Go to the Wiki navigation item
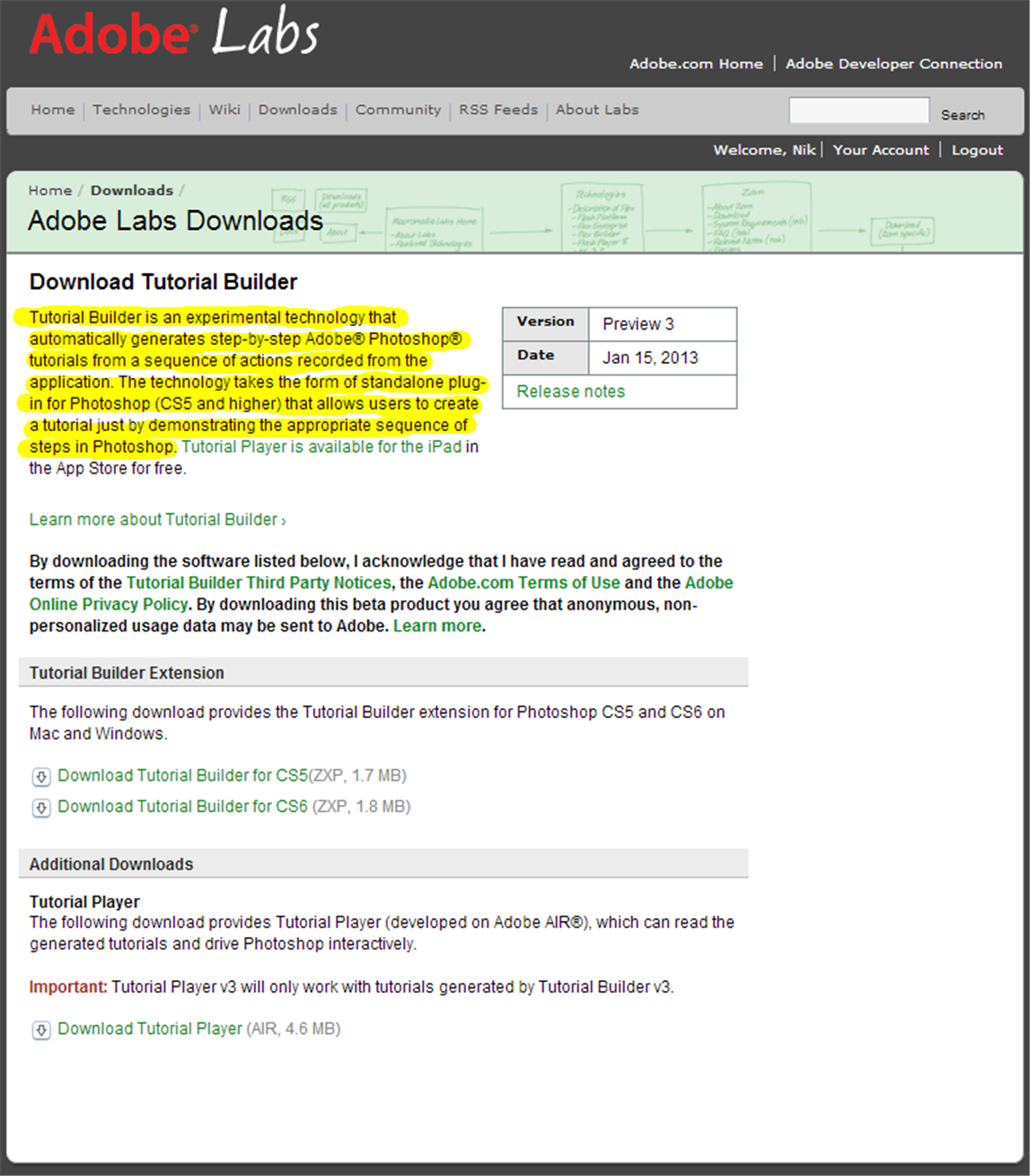Viewport: 1030px width, 1176px height. (x=224, y=110)
